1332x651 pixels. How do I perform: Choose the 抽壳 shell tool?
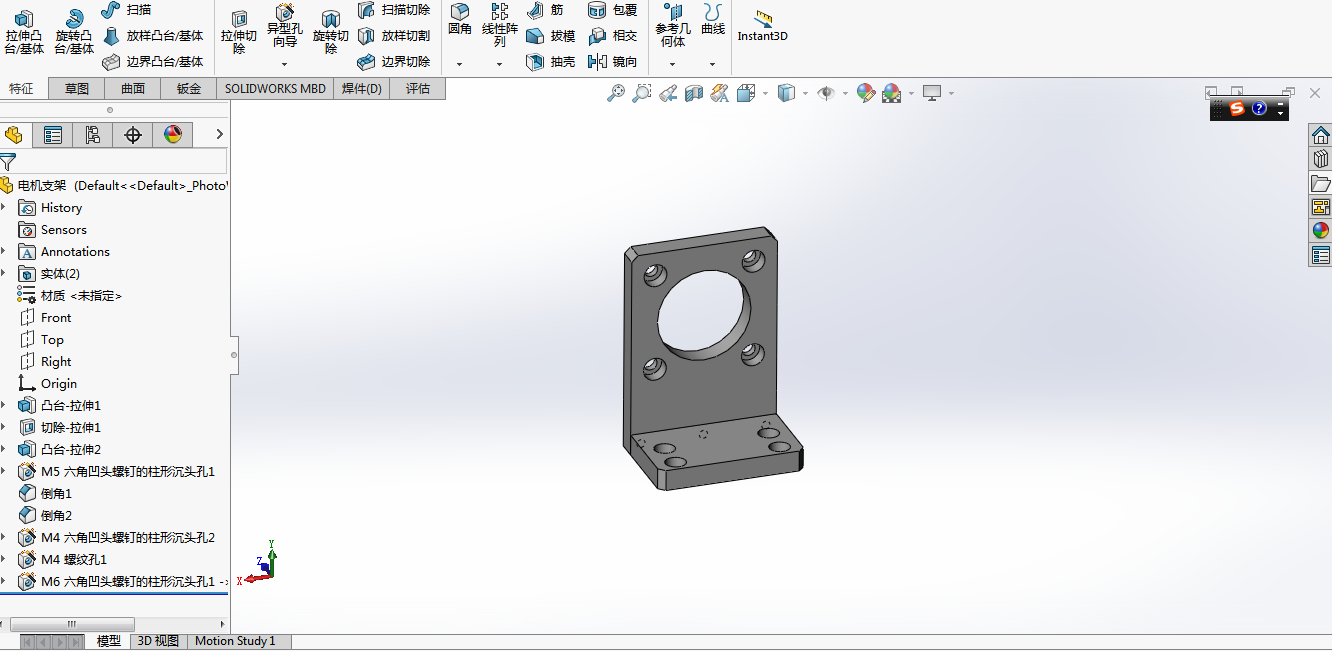(x=550, y=62)
